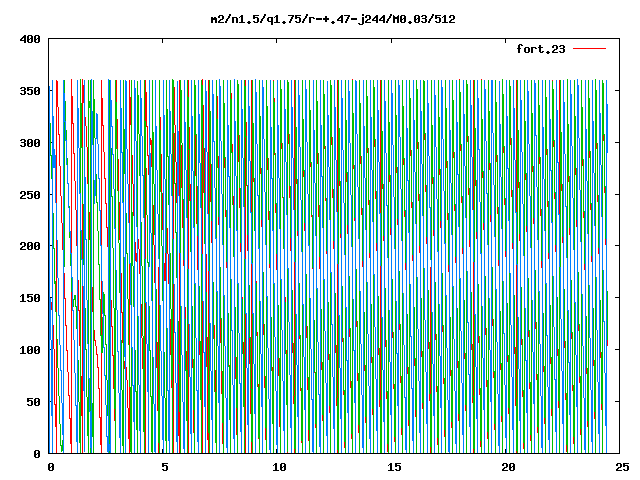Click the x-axis label 20
Screen dimensions: 640x480
coord(508,467)
